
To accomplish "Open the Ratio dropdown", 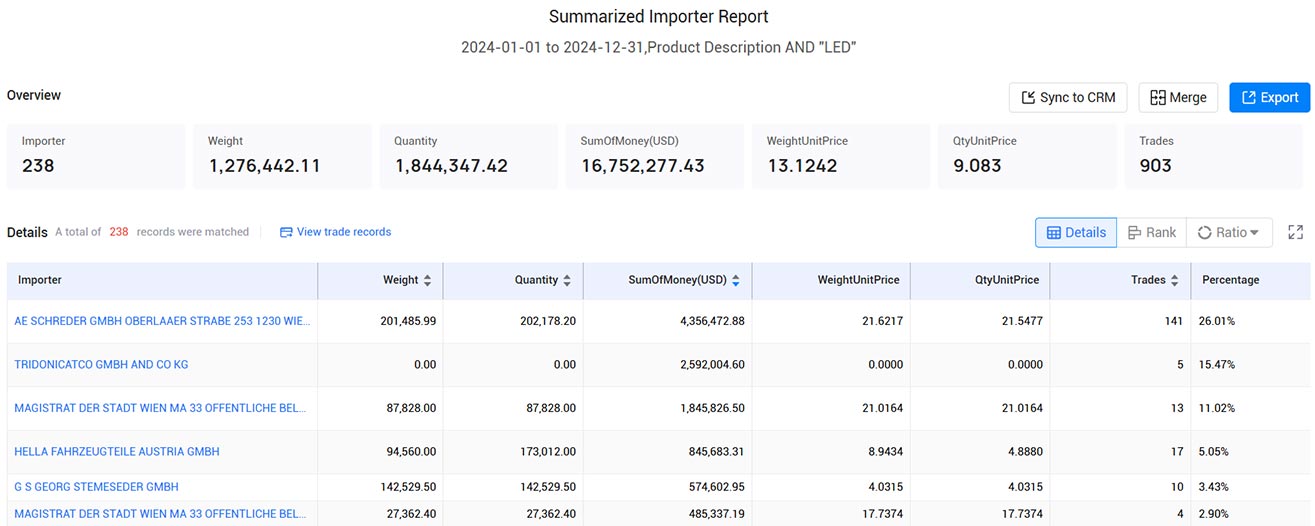I will click(x=1229, y=232).
